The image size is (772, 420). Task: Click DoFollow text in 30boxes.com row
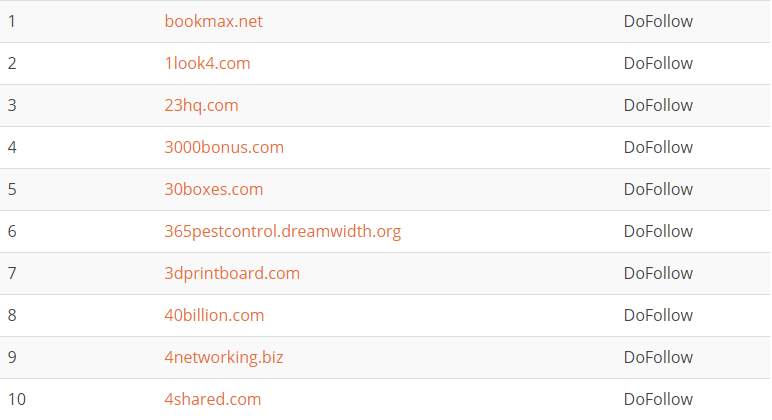tap(658, 189)
